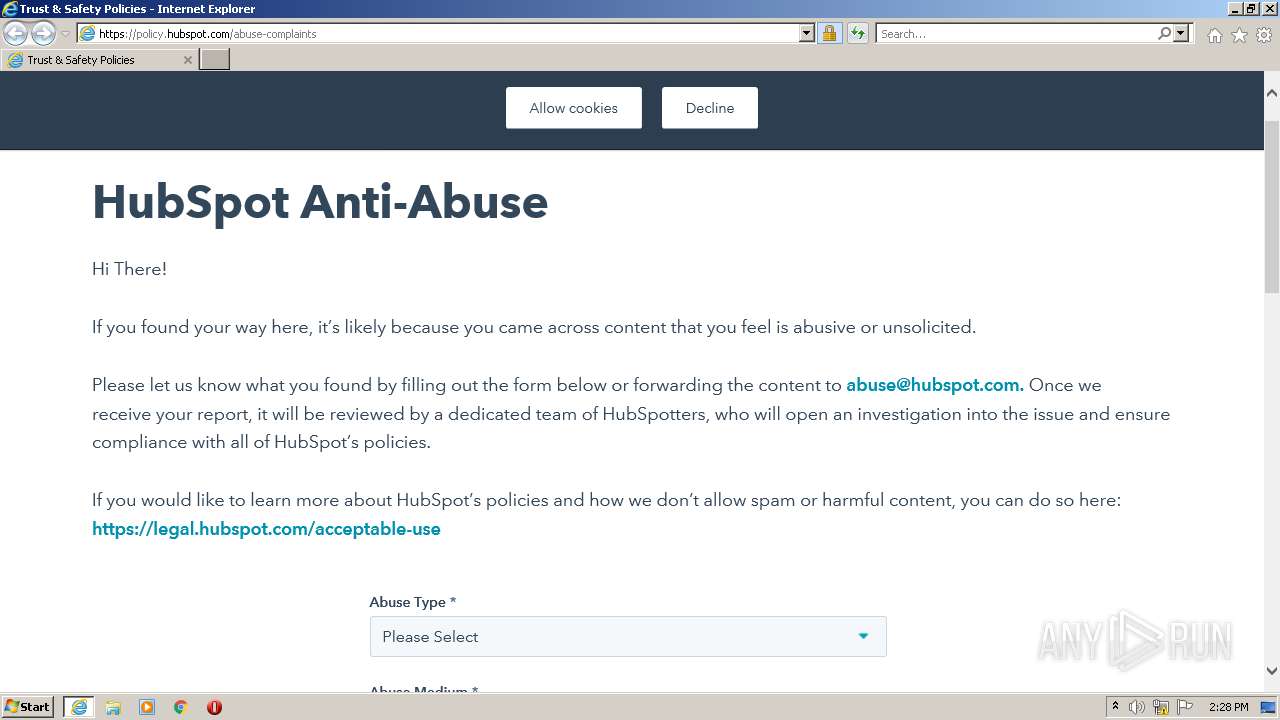The image size is (1280, 720).
Task: Open the media player taskbar icon
Action: (147, 707)
